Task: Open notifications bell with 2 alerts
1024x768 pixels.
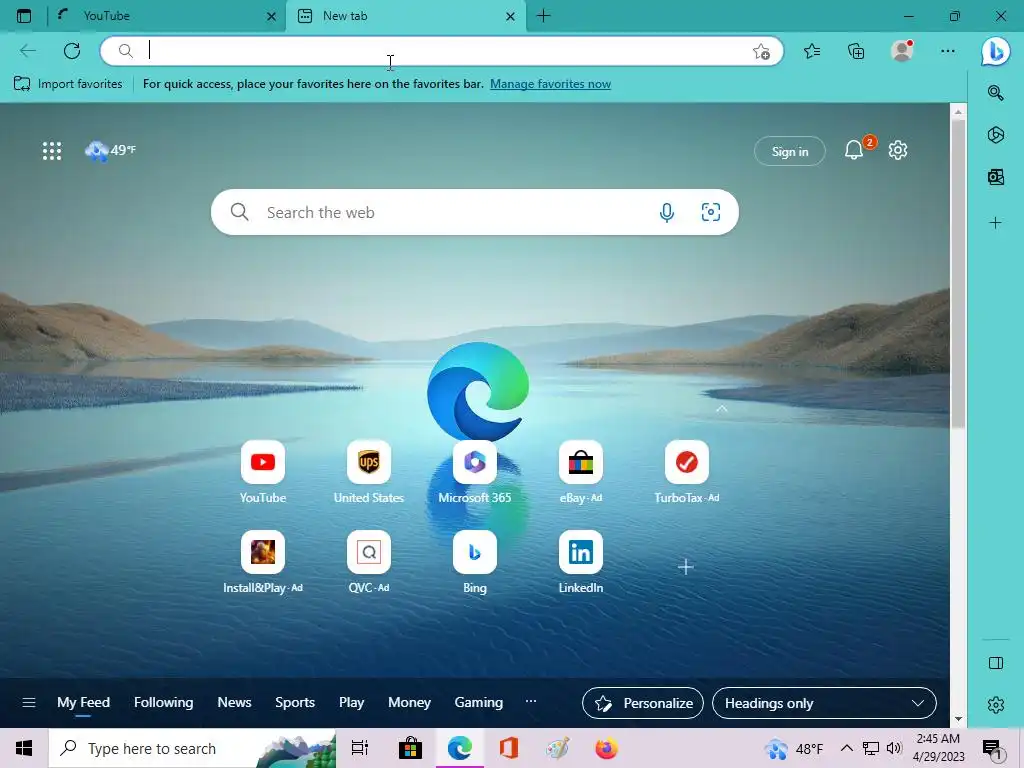Action: (x=855, y=150)
